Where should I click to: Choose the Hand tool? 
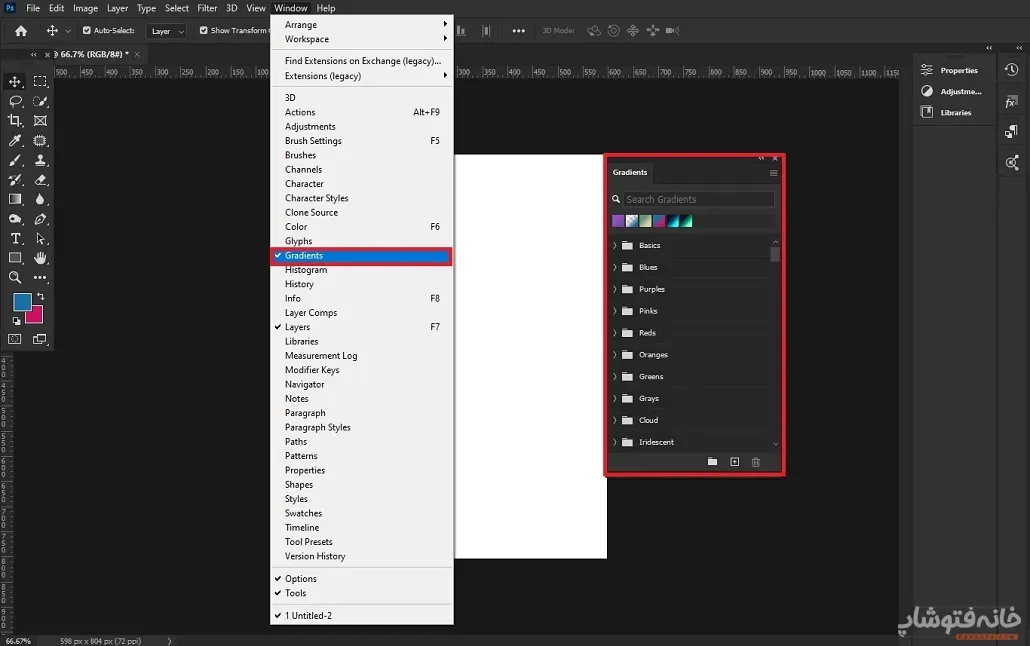coord(40,258)
